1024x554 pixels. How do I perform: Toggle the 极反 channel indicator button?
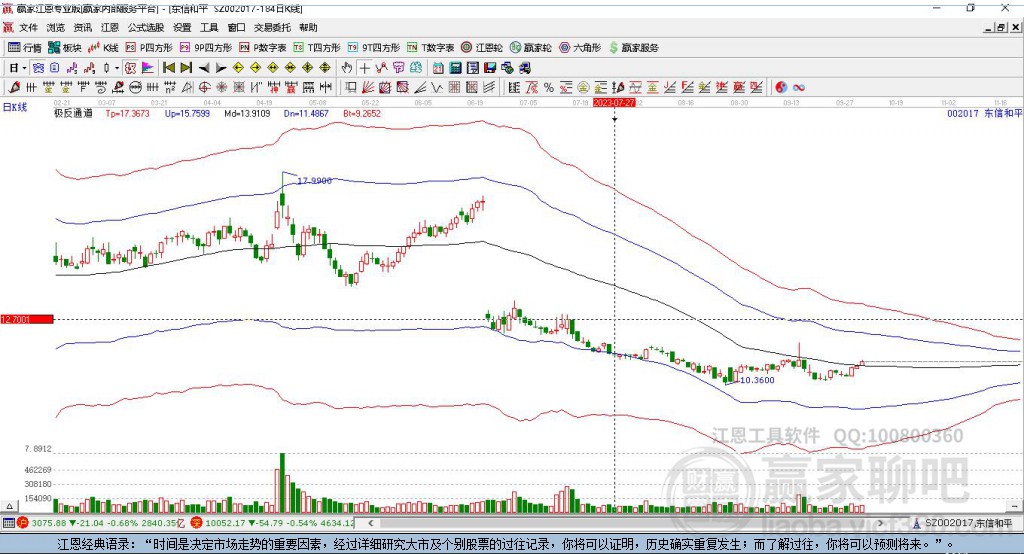click(130, 68)
